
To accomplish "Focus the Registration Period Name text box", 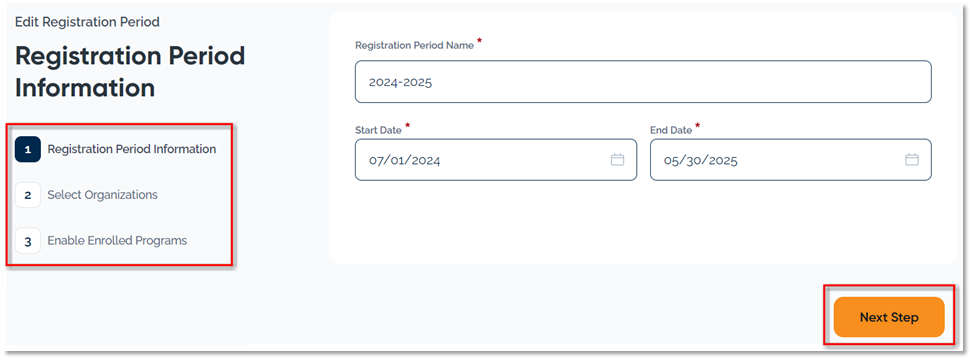I will (643, 82).
